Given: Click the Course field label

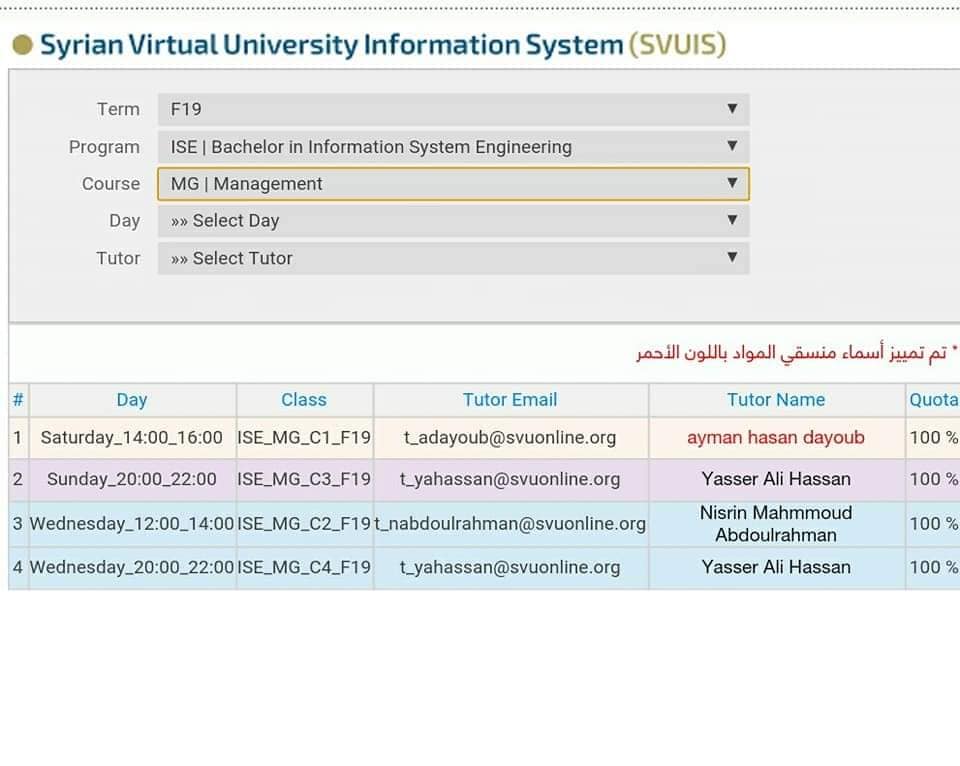Looking at the screenshot, I should point(111,184).
